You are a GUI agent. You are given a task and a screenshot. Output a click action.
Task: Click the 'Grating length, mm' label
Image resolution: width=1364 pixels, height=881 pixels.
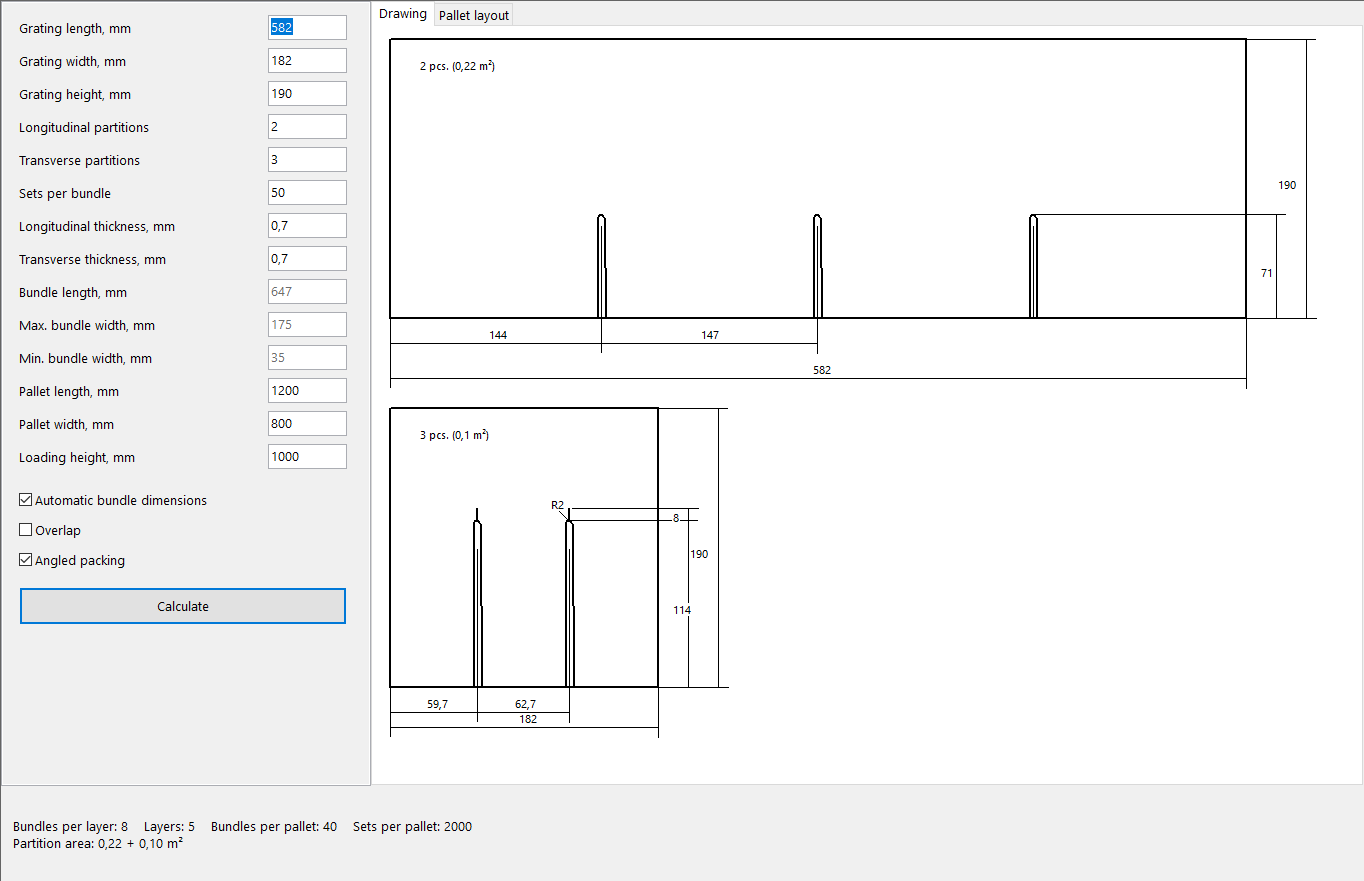(75, 29)
